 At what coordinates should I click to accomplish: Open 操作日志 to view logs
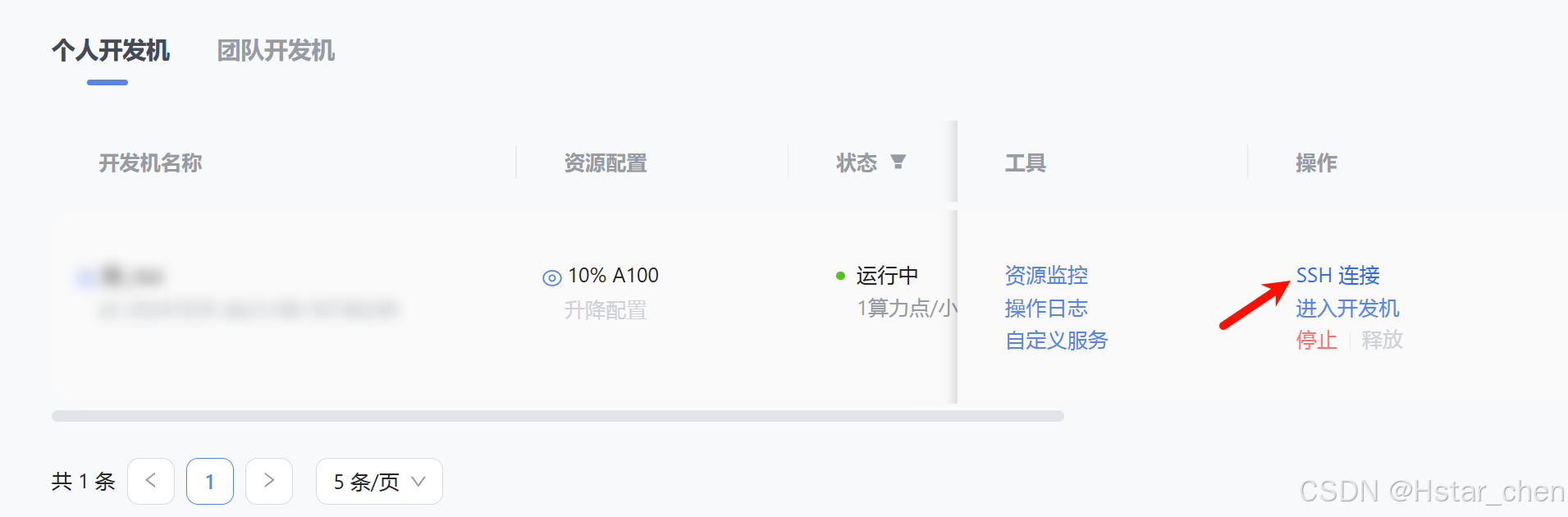[x=1046, y=308]
